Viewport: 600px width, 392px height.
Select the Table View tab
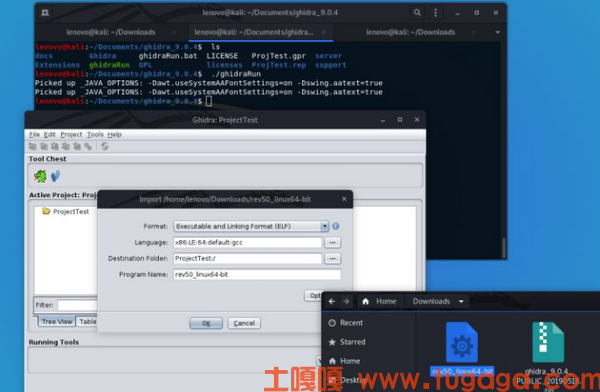[87, 322]
